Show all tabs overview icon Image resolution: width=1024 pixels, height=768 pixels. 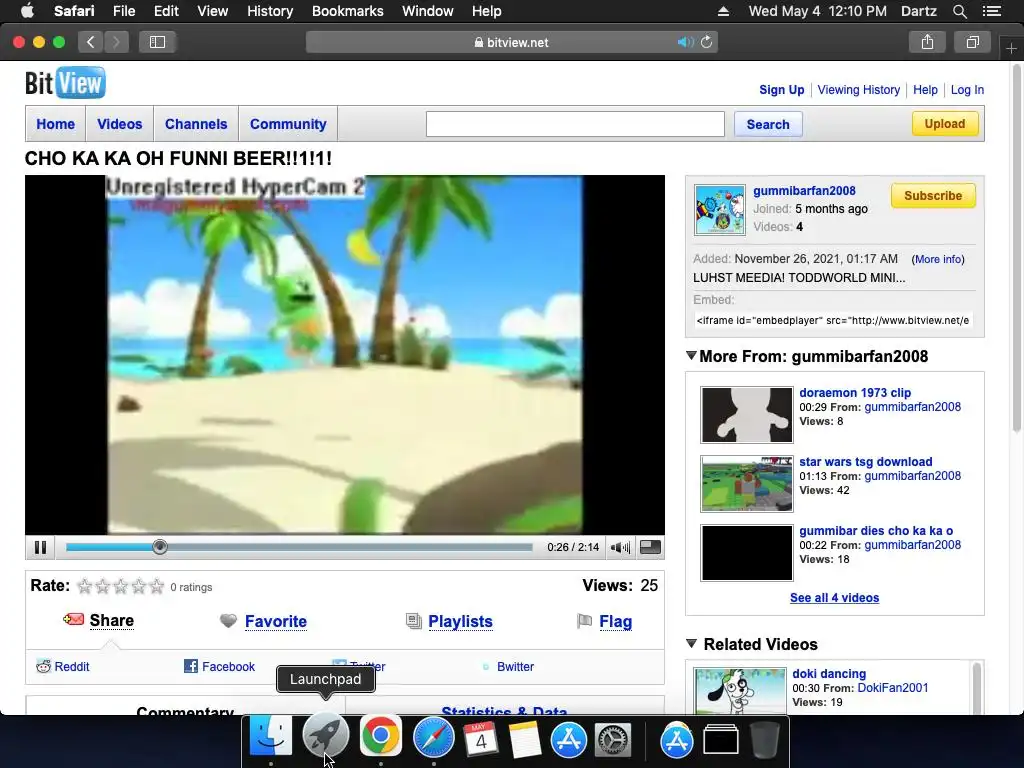(x=972, y=42)
